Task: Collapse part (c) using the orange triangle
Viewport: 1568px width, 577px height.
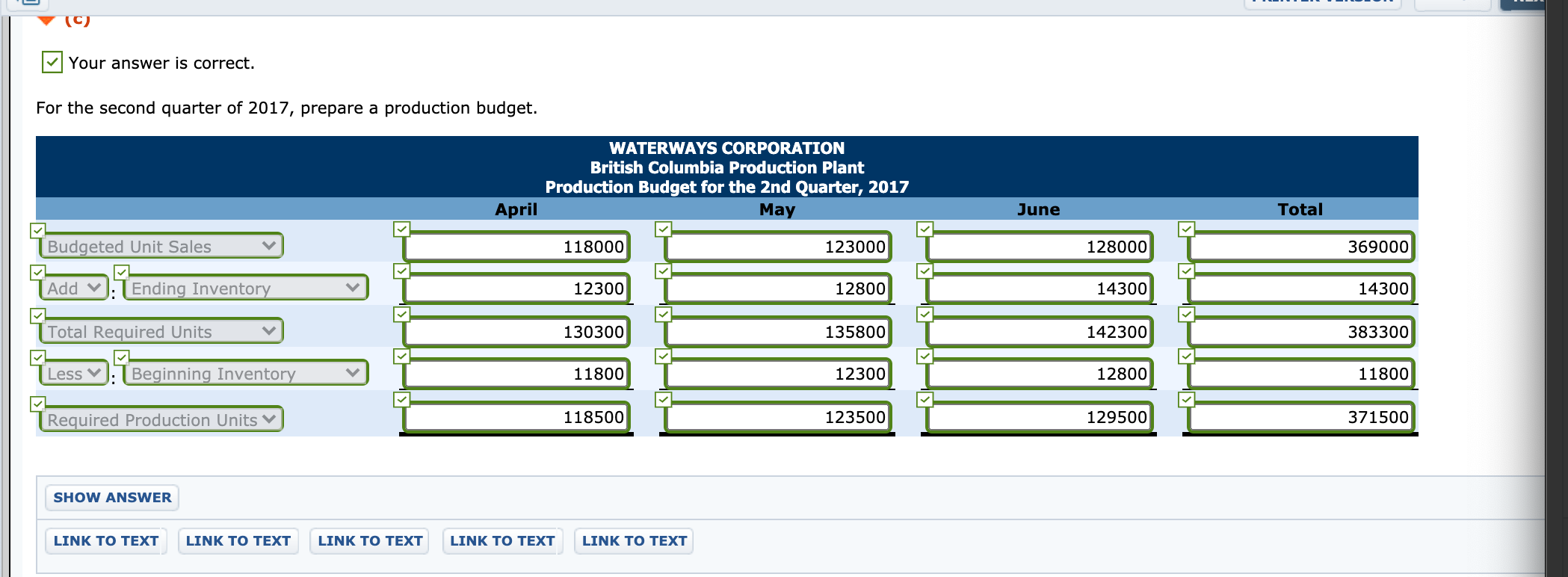Action: pyautogui.click(x=46, y=20)
